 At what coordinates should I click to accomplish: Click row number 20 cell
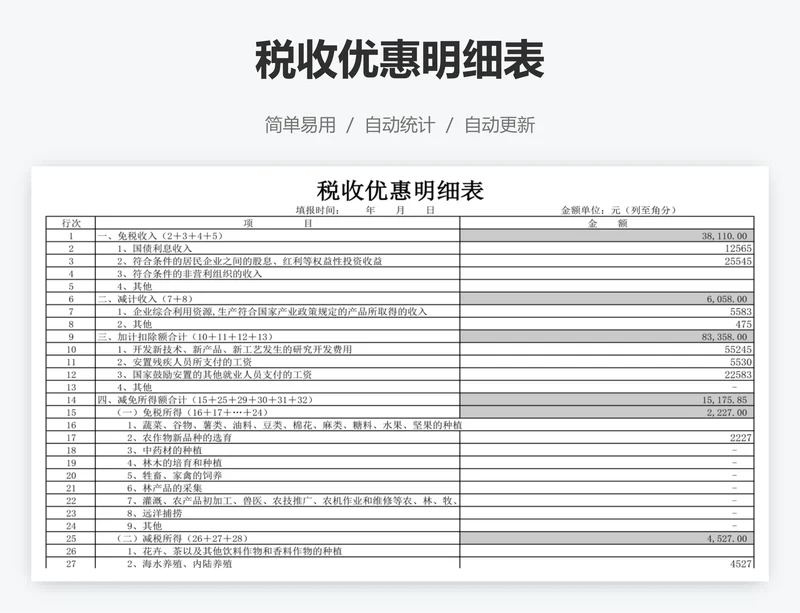(x=71, y=475)
